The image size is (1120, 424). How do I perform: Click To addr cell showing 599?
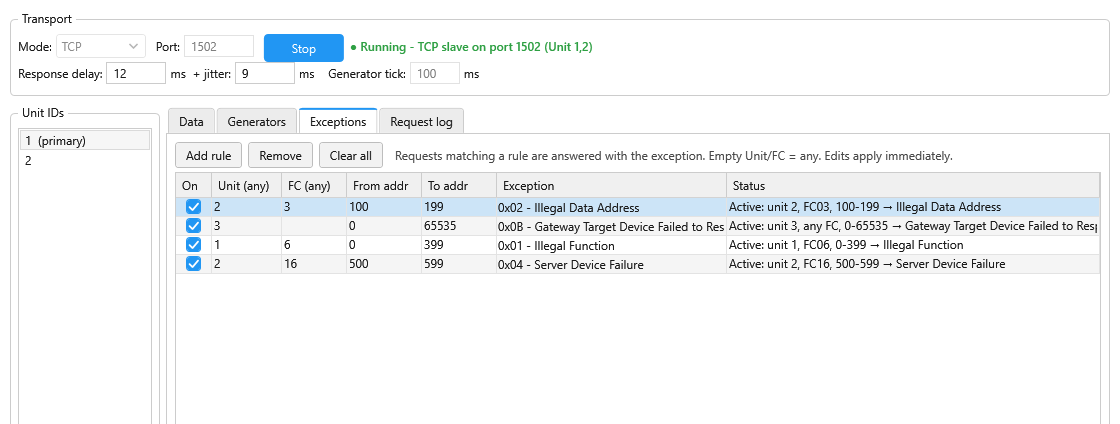(459, 264)
